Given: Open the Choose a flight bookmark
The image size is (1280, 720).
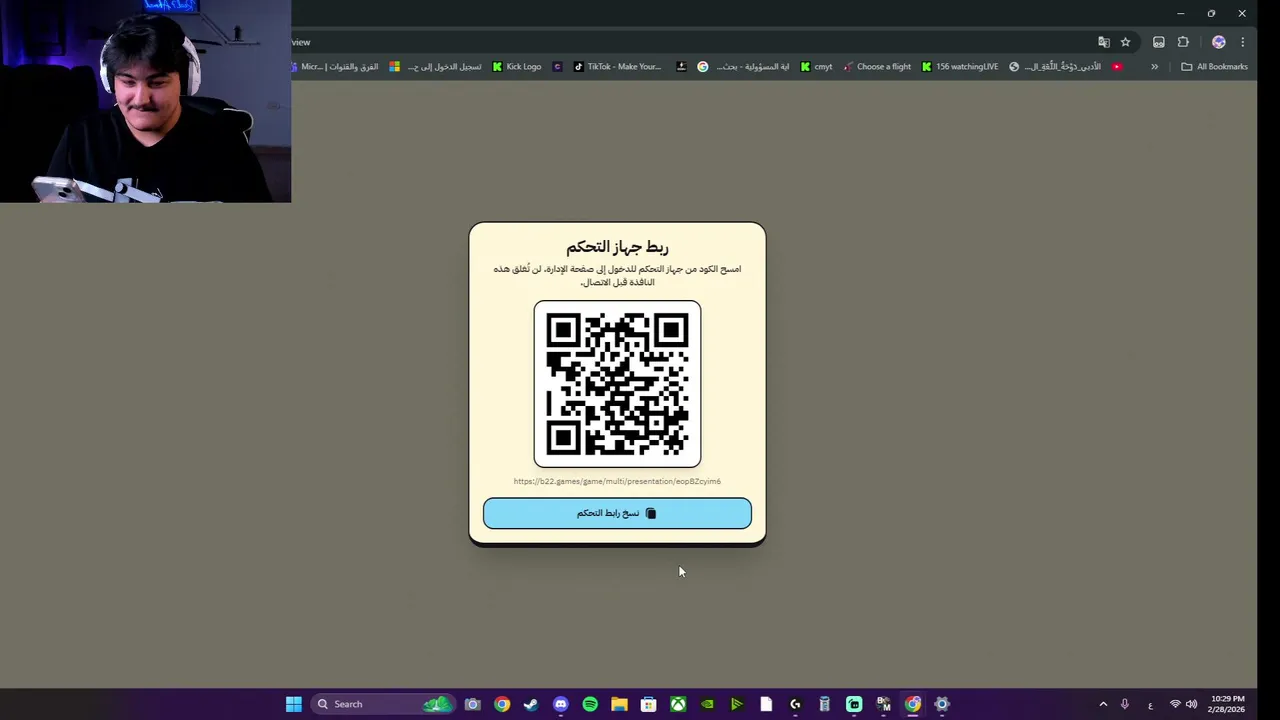Looking at the screenshot, I should pyautogui.click(x=877, y=67).
